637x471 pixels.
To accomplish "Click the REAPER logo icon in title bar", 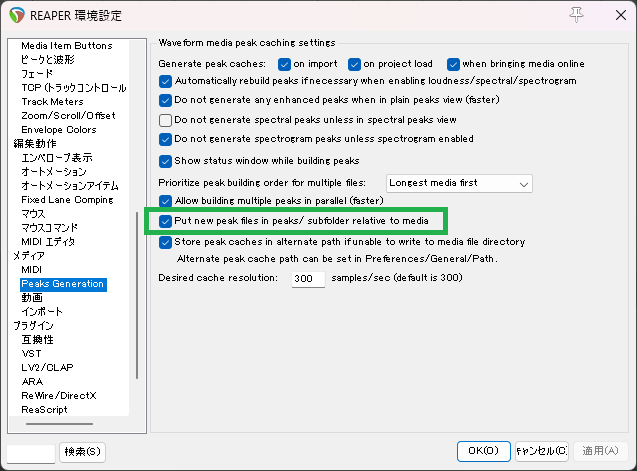I will click(x=17, y=15).
